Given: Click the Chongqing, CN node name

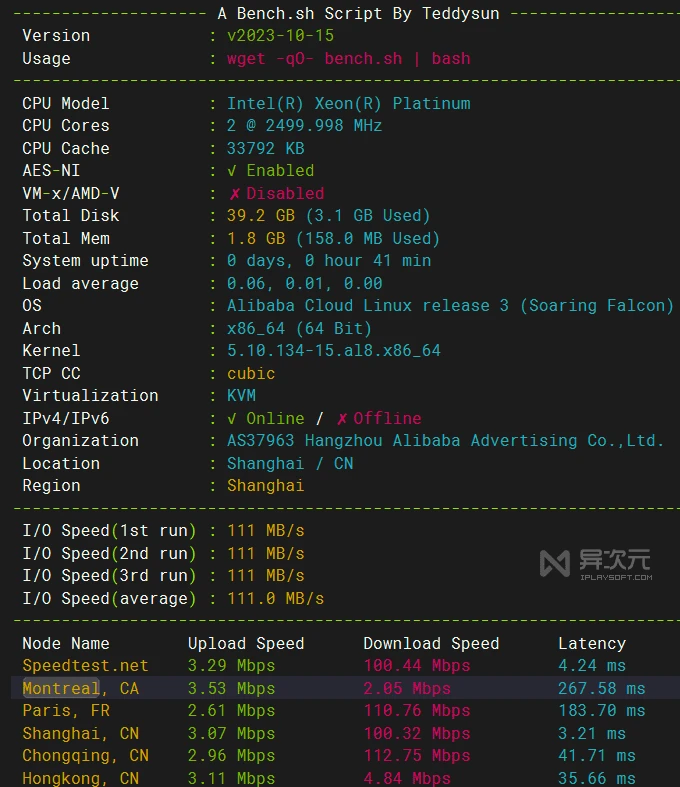Looking at the screenshot, I should point(85,756).
